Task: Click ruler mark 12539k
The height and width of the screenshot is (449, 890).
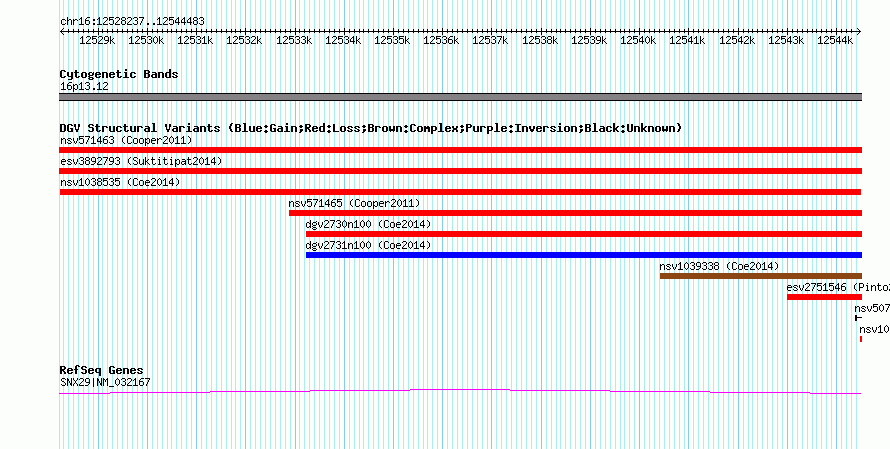Action: pos(589,41)
